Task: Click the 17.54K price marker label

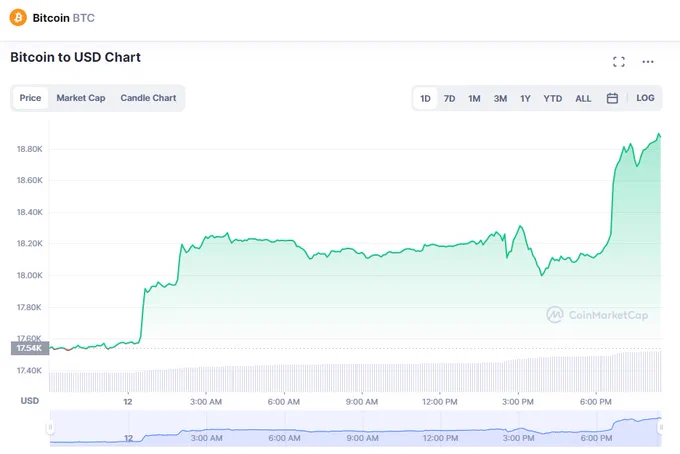Action: 29,348
